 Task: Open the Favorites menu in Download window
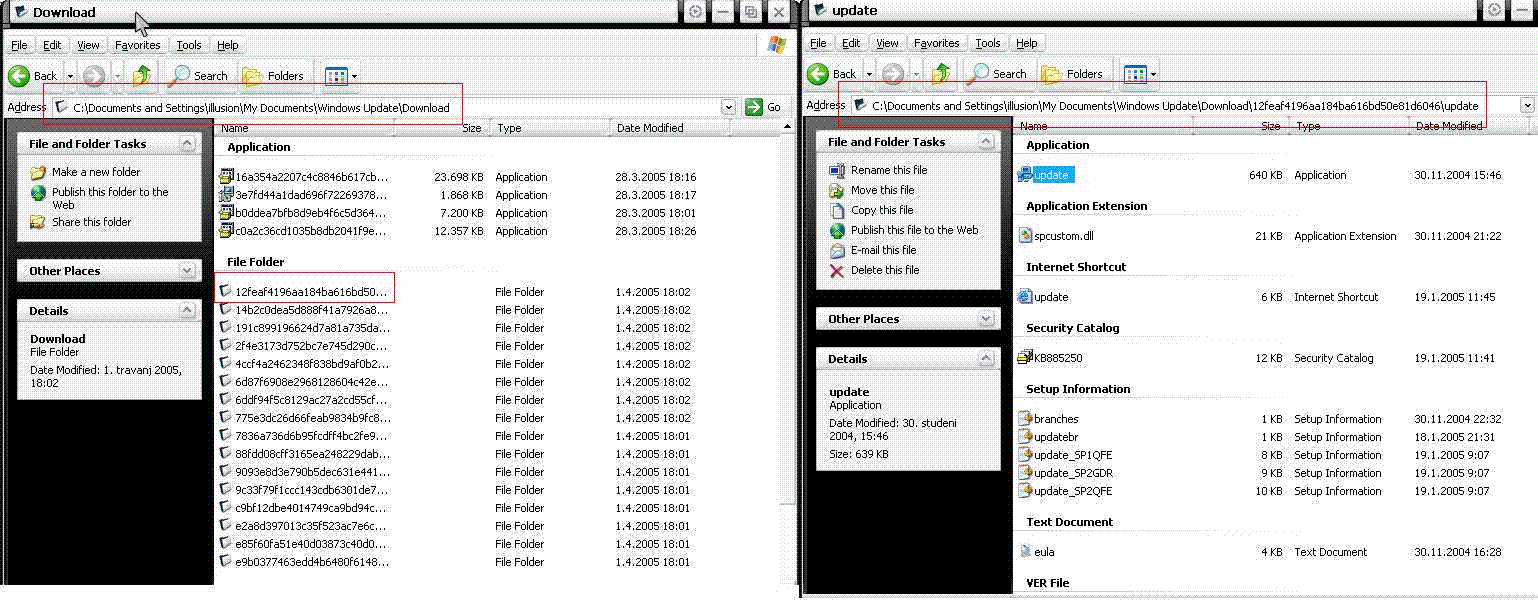pos(137,45)
